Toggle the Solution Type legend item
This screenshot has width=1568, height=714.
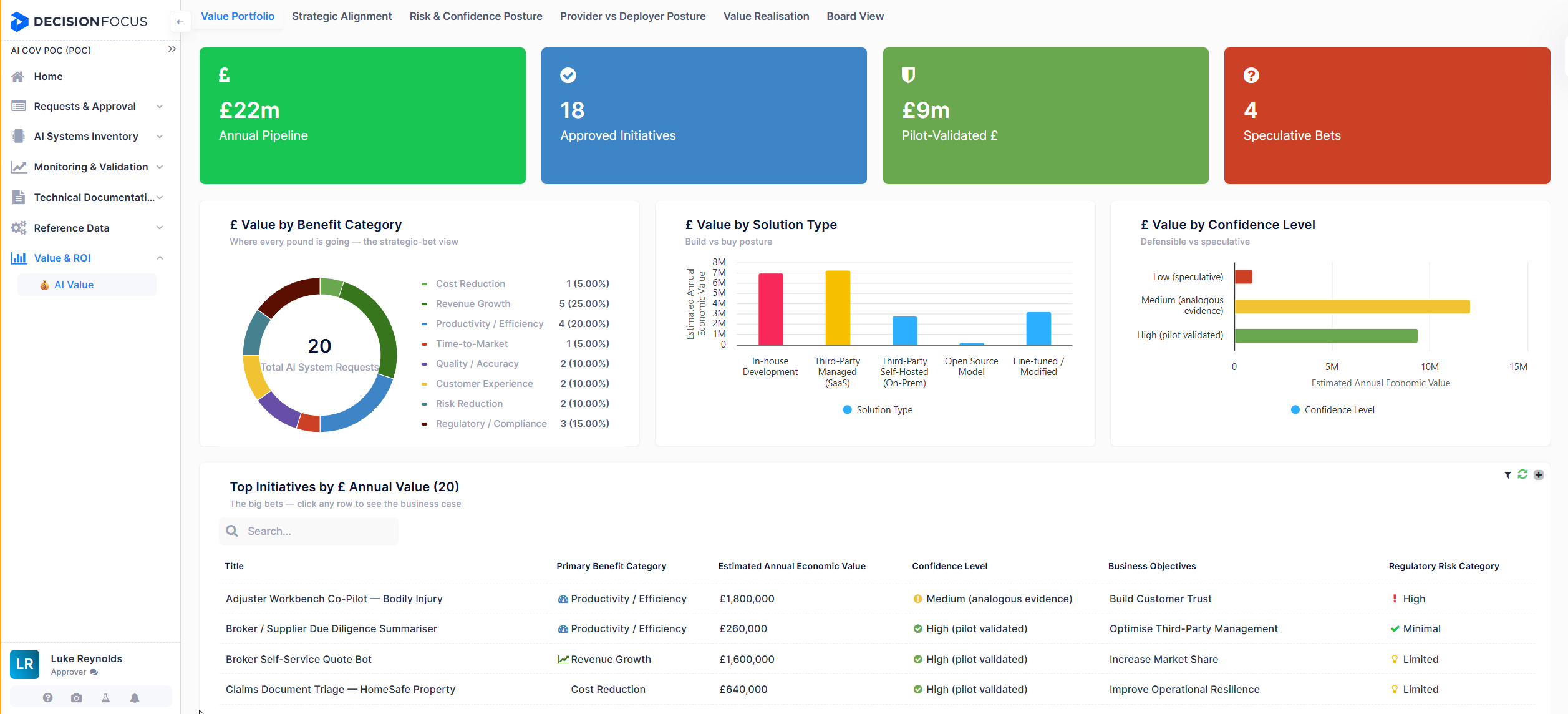878,410
